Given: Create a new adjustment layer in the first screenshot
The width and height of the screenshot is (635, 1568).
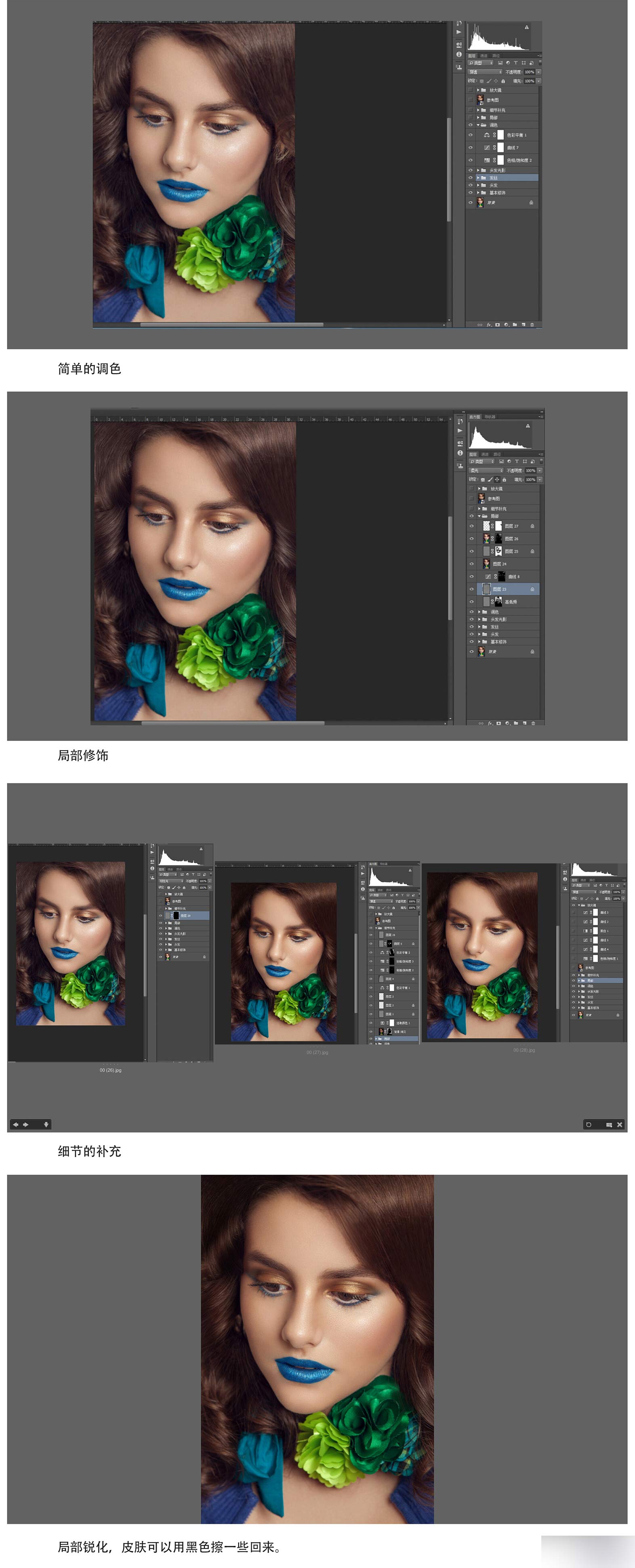Looking at the screenshot, I should [506, 325].
